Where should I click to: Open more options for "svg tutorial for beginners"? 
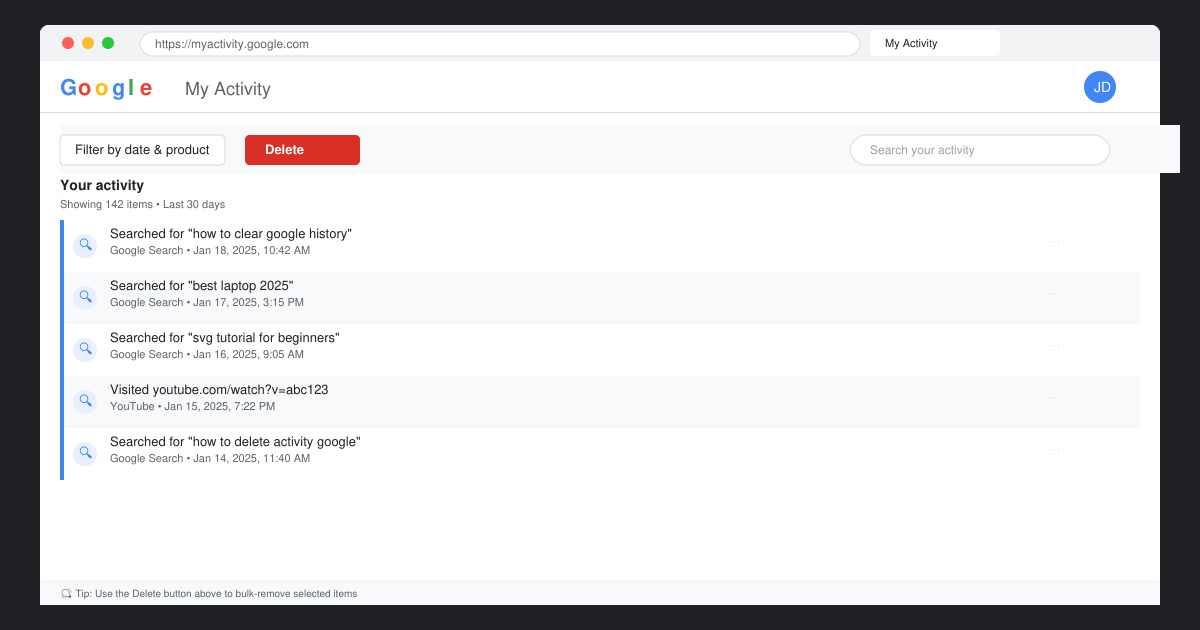point(1055,346)
